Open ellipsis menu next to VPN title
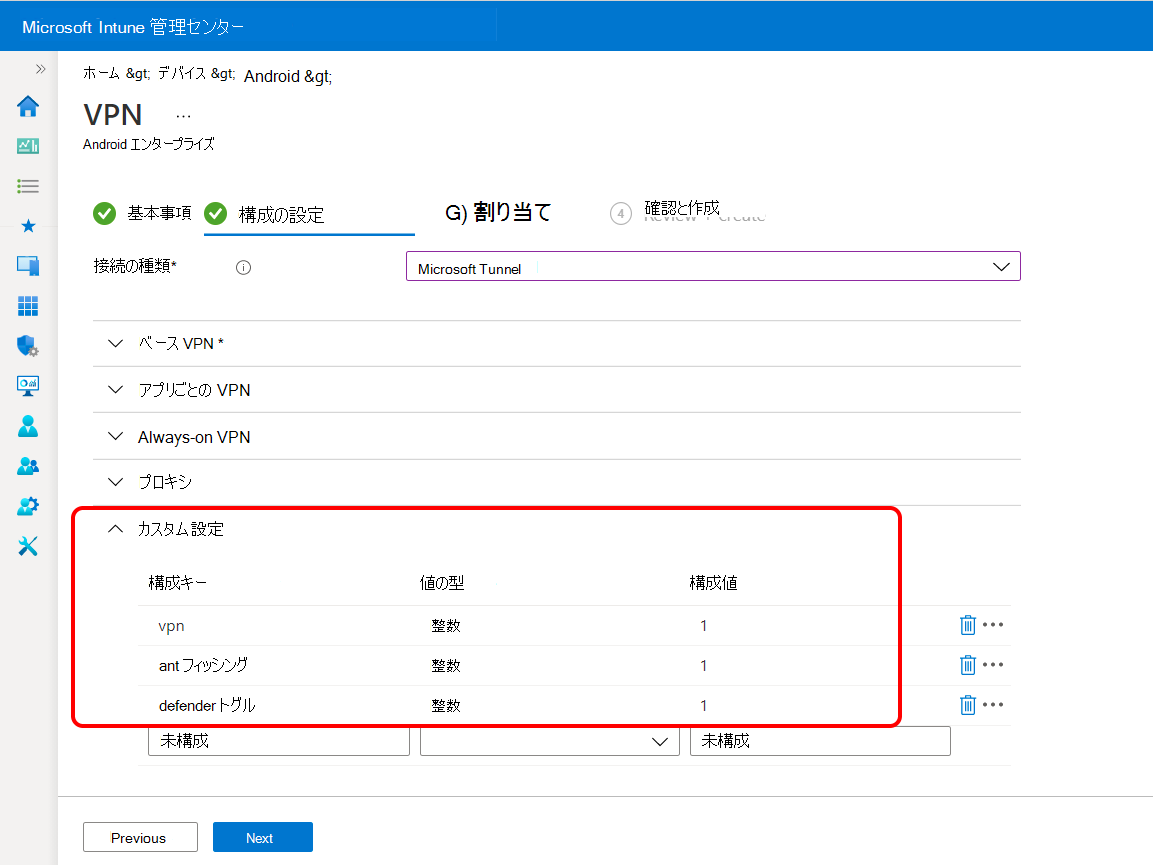1153x865 pixels. pos(183,116)
